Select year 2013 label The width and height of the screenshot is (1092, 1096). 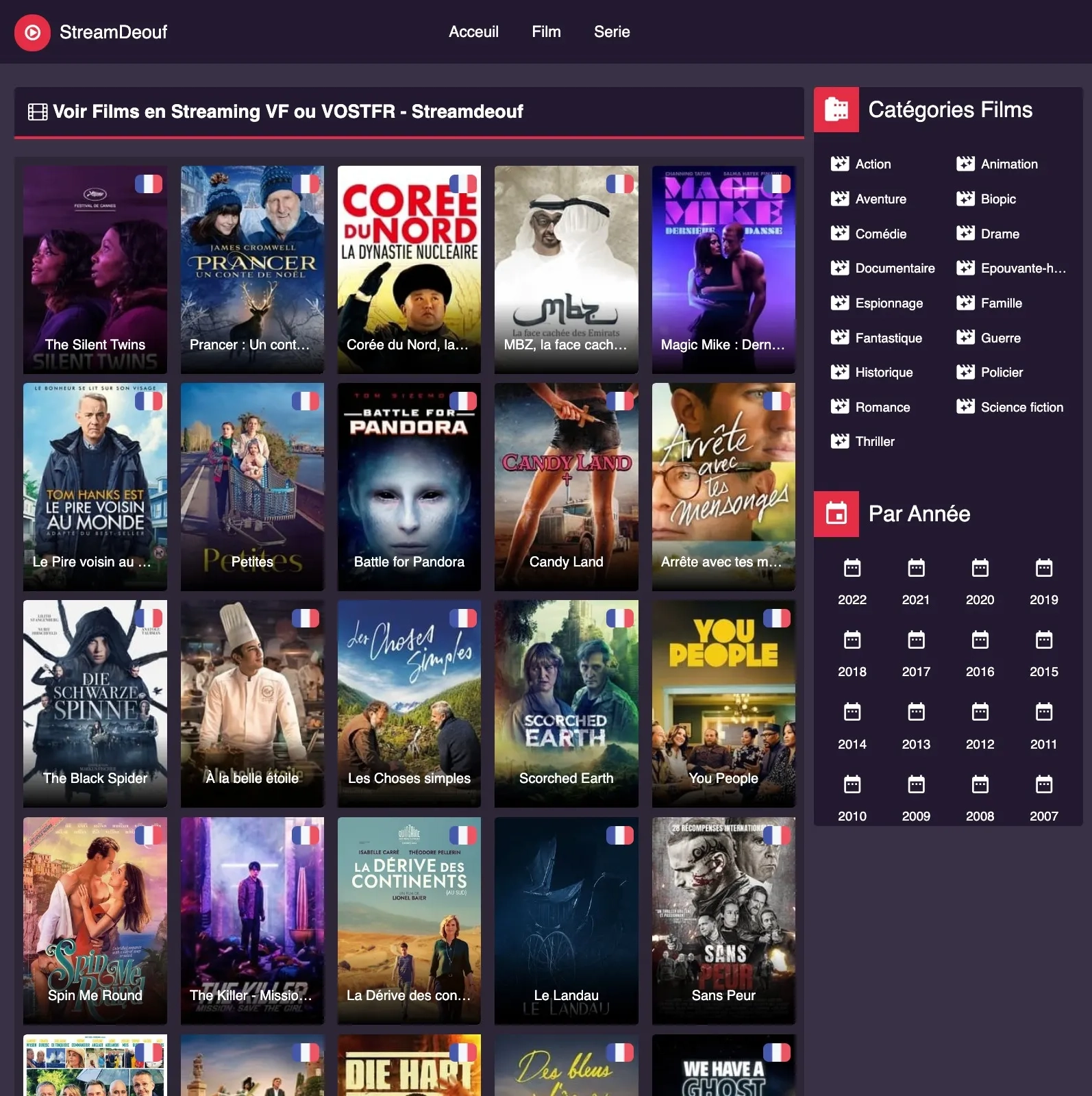tap(916, 745)
